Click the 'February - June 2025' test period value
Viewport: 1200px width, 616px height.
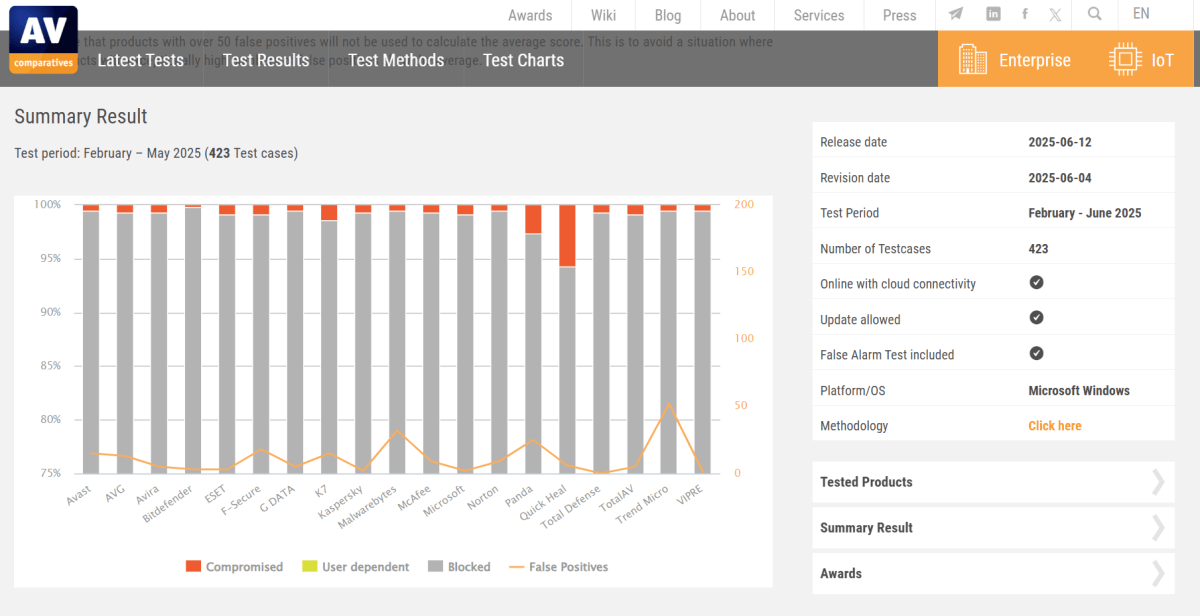[1085, 213]
